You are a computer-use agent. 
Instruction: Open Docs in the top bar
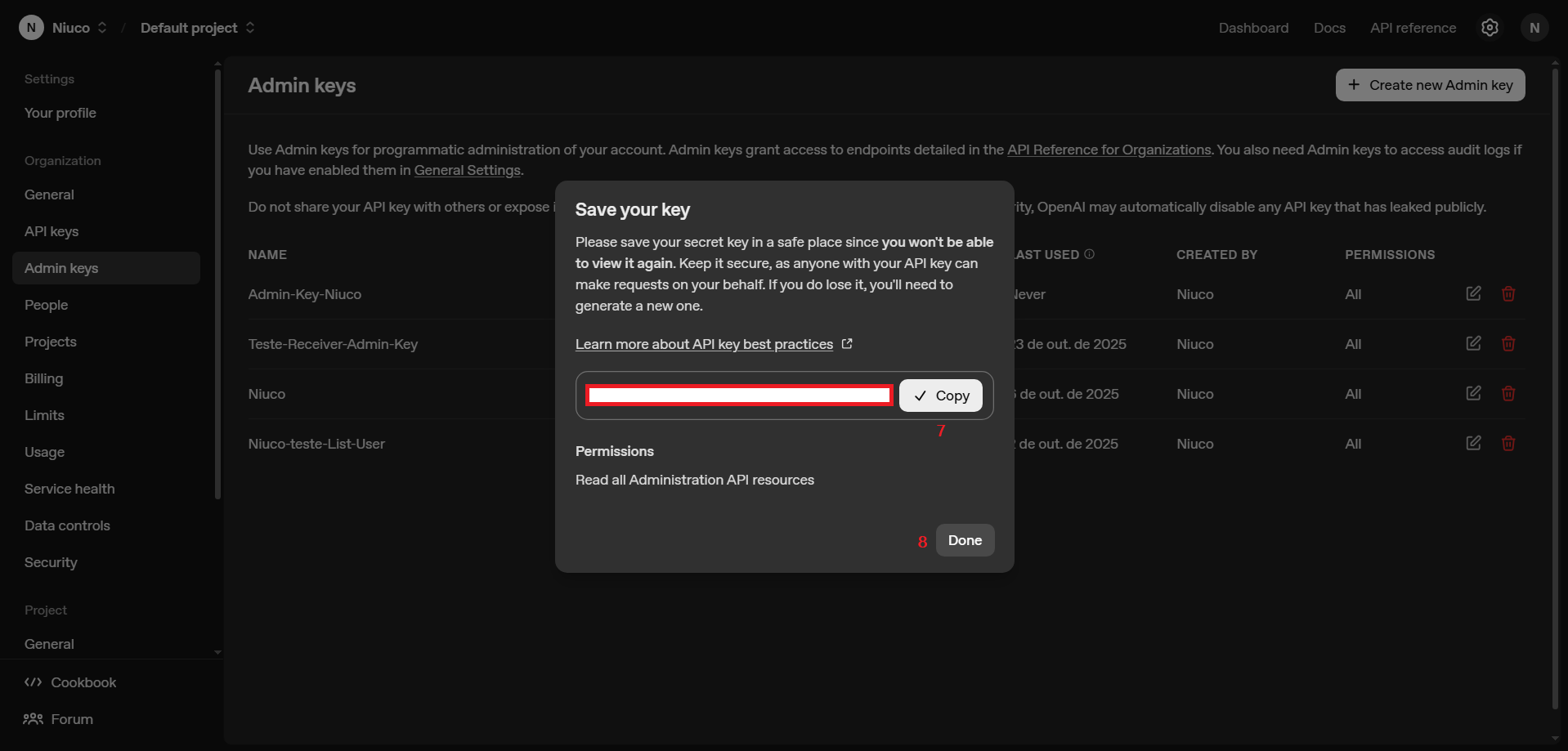click(x=1329, y=28)
